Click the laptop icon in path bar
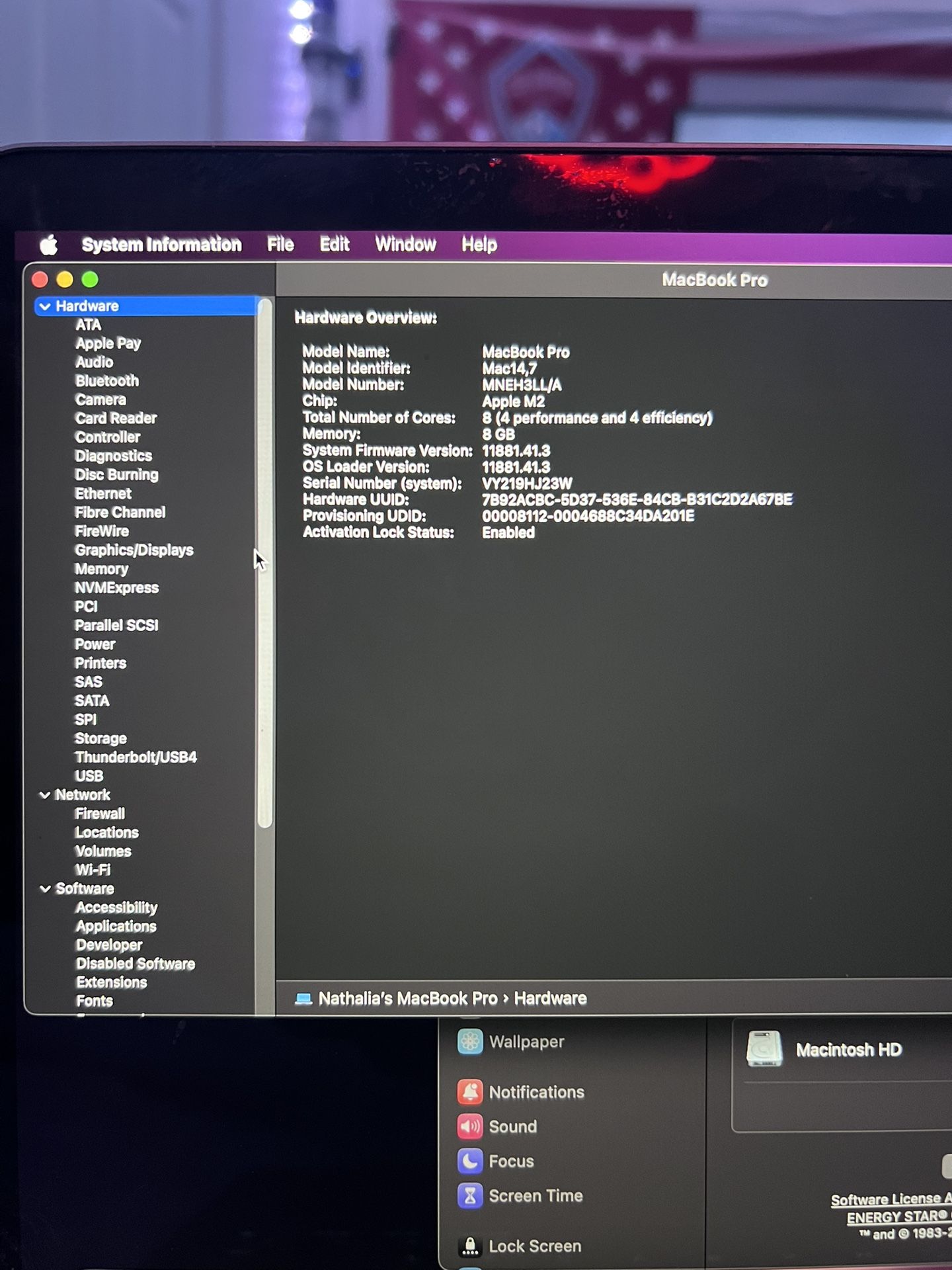 (x=303, y=999)
